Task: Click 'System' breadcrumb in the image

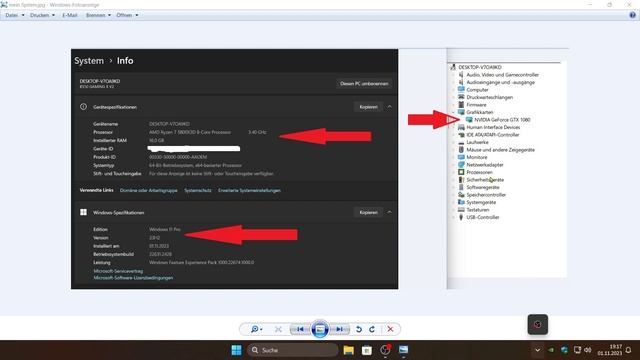Action: (x=89, y=61)
